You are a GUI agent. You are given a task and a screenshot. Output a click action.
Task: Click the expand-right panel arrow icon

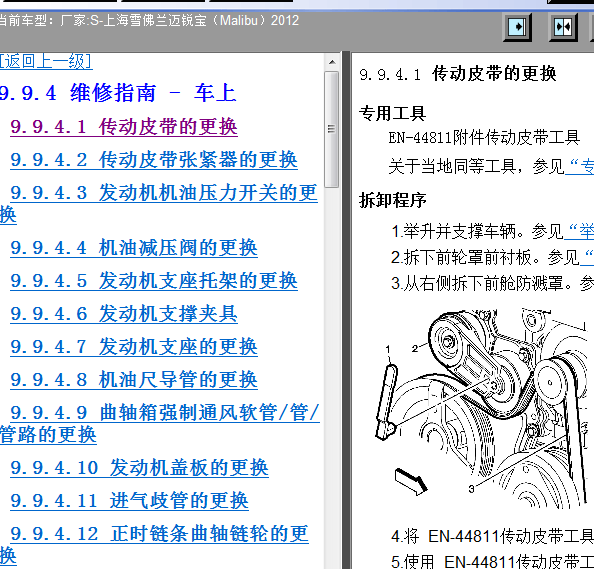pyautogui.click(x=517, y=27)
